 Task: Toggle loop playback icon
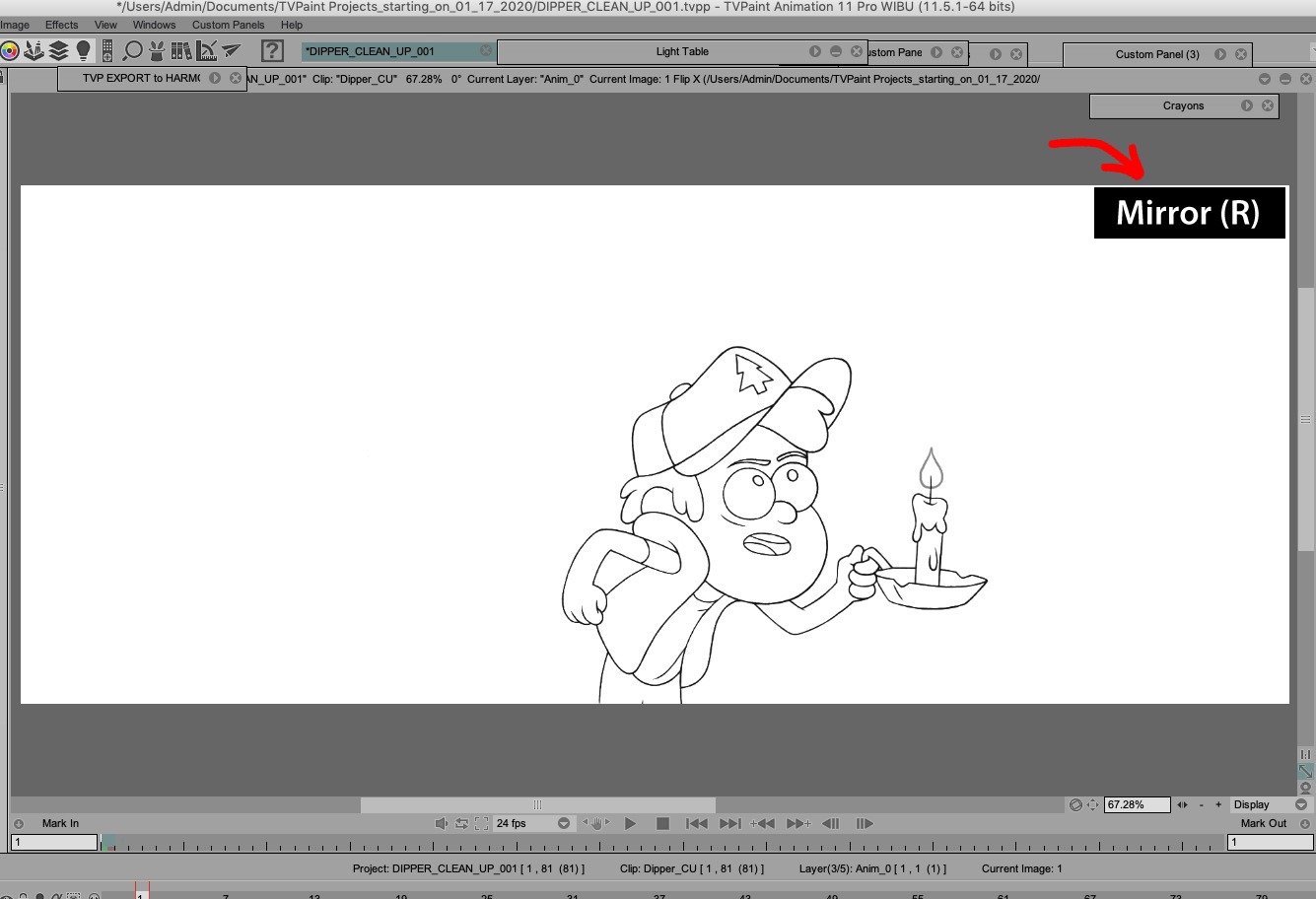tap(461, 823)
